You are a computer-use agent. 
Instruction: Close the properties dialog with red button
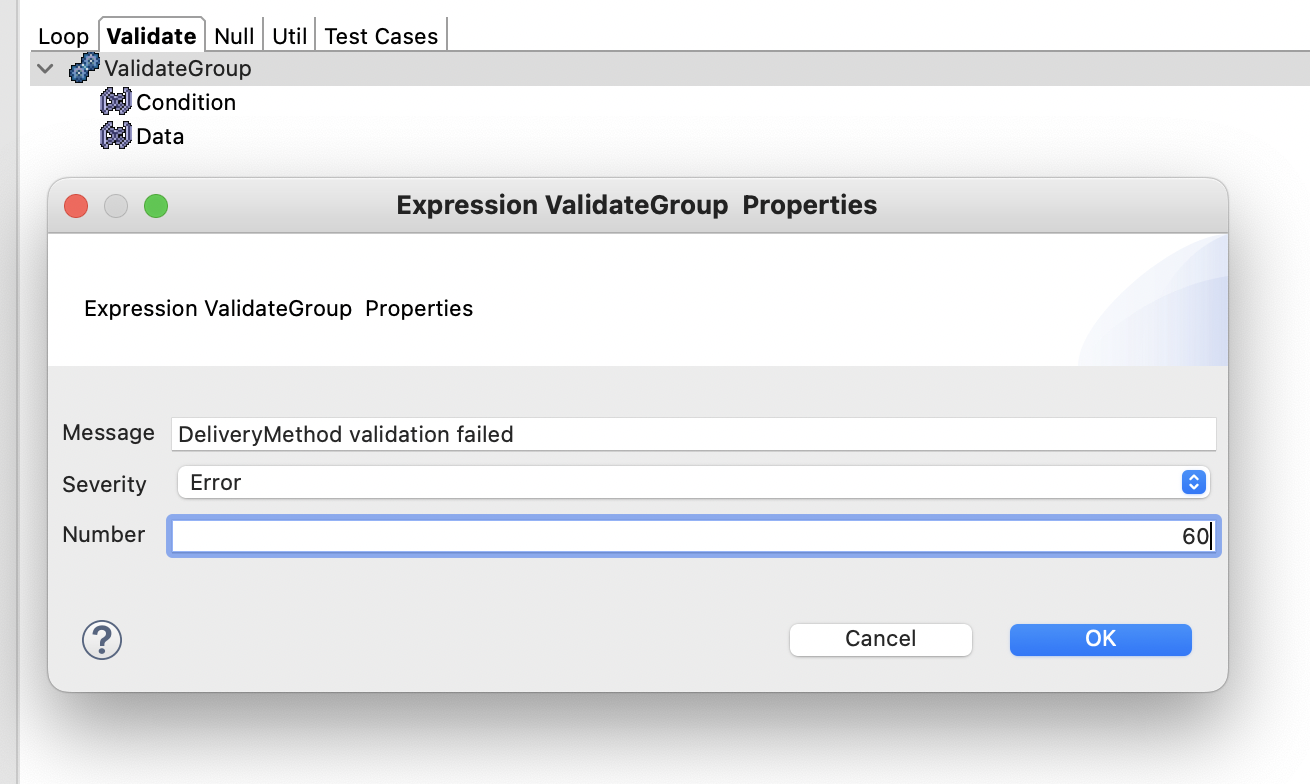pyautogui.click(x=76, y=206)
